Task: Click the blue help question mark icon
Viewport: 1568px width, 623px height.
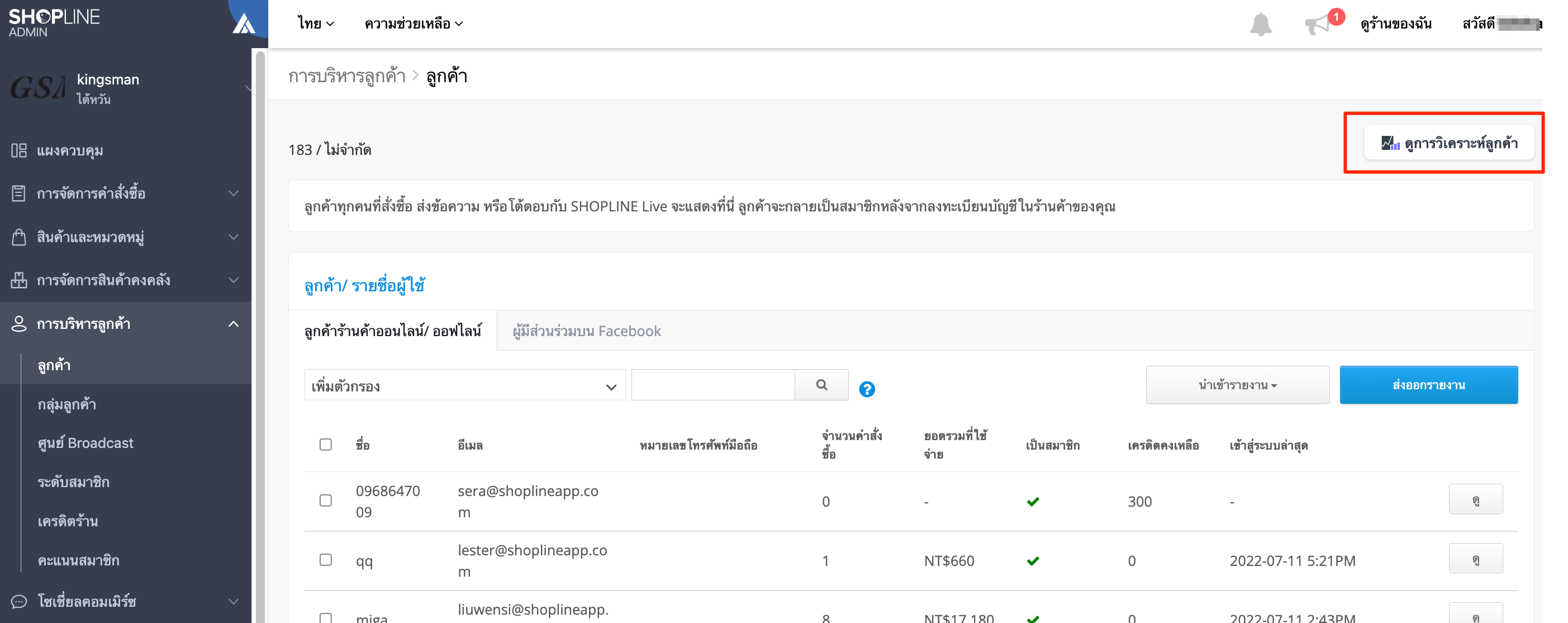Action: point(866,389)
